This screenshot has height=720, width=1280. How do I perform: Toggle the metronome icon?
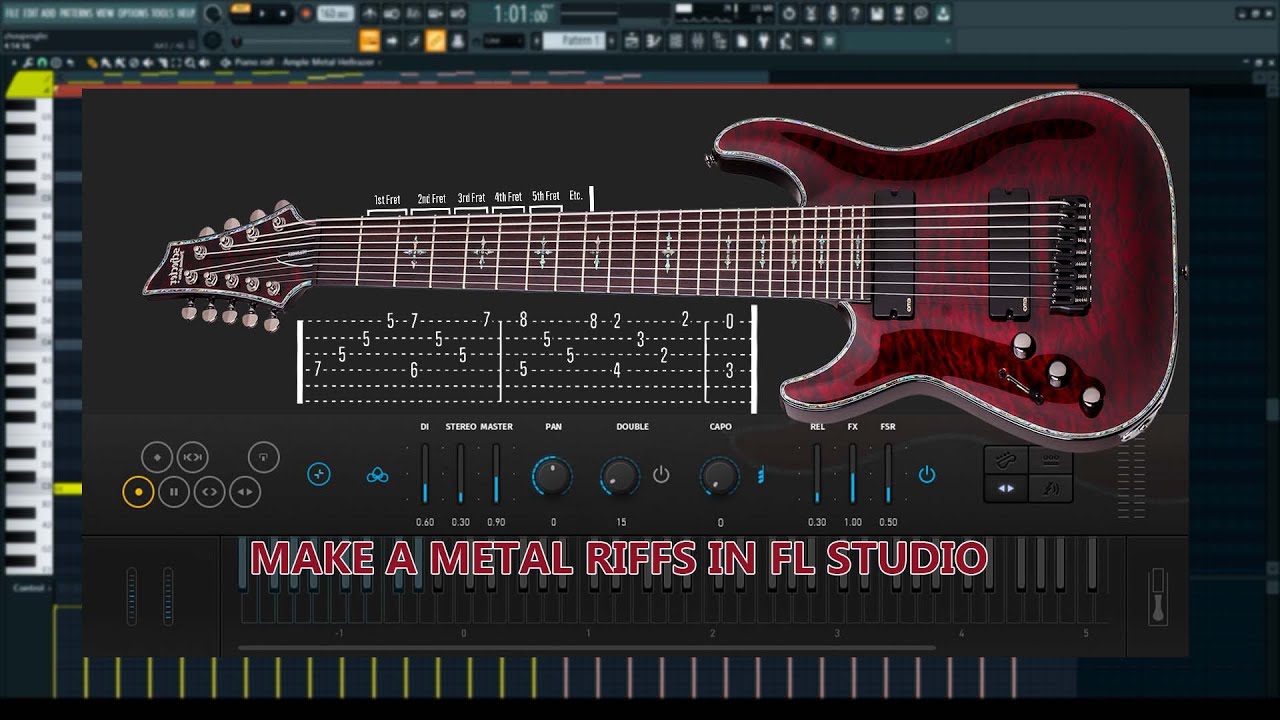[369, 14]
